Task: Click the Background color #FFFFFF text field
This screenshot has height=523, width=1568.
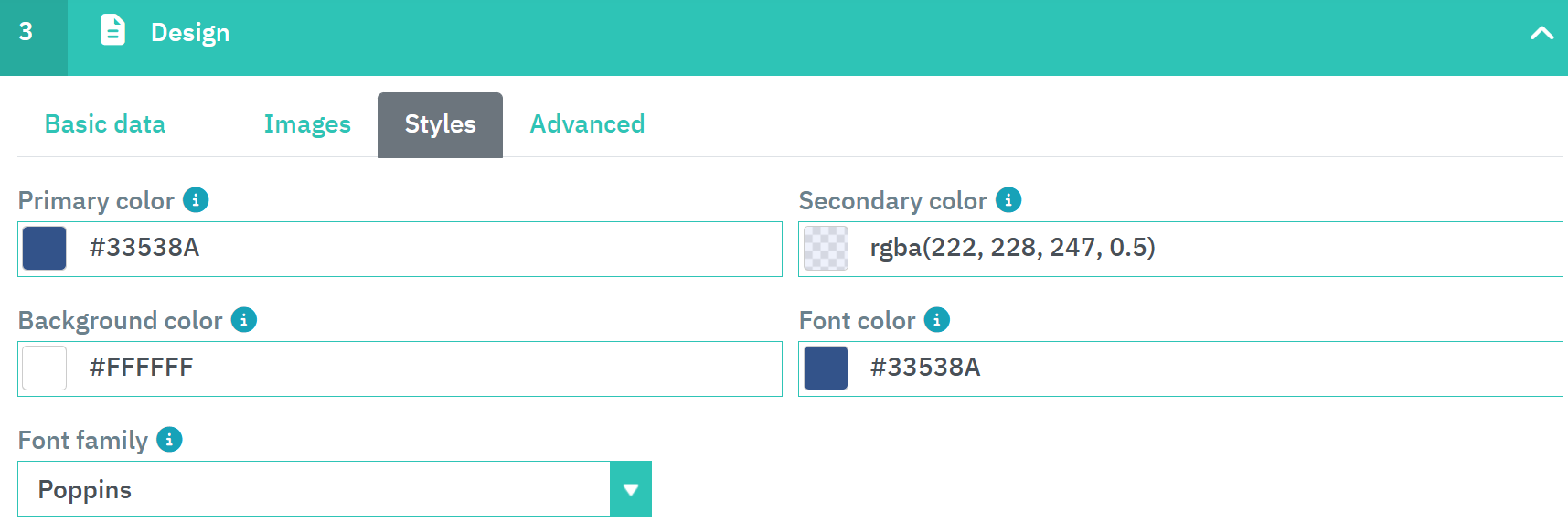Action: coord(430,368)
